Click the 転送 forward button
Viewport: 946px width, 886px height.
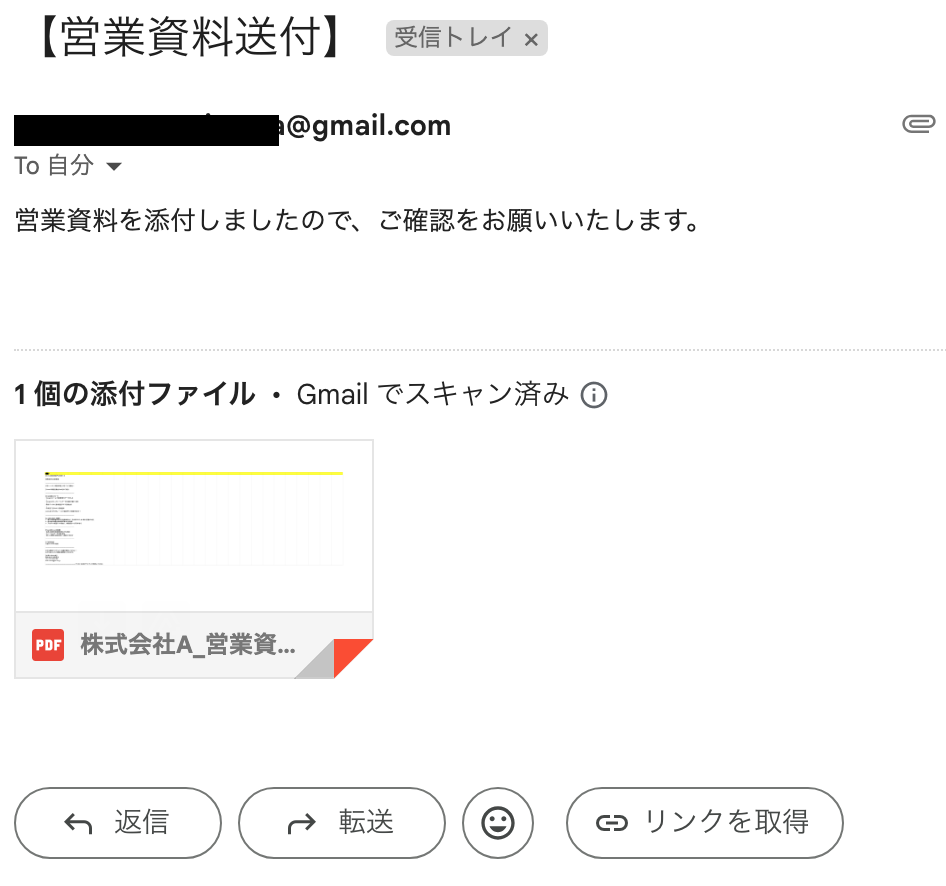click(341, 823)
